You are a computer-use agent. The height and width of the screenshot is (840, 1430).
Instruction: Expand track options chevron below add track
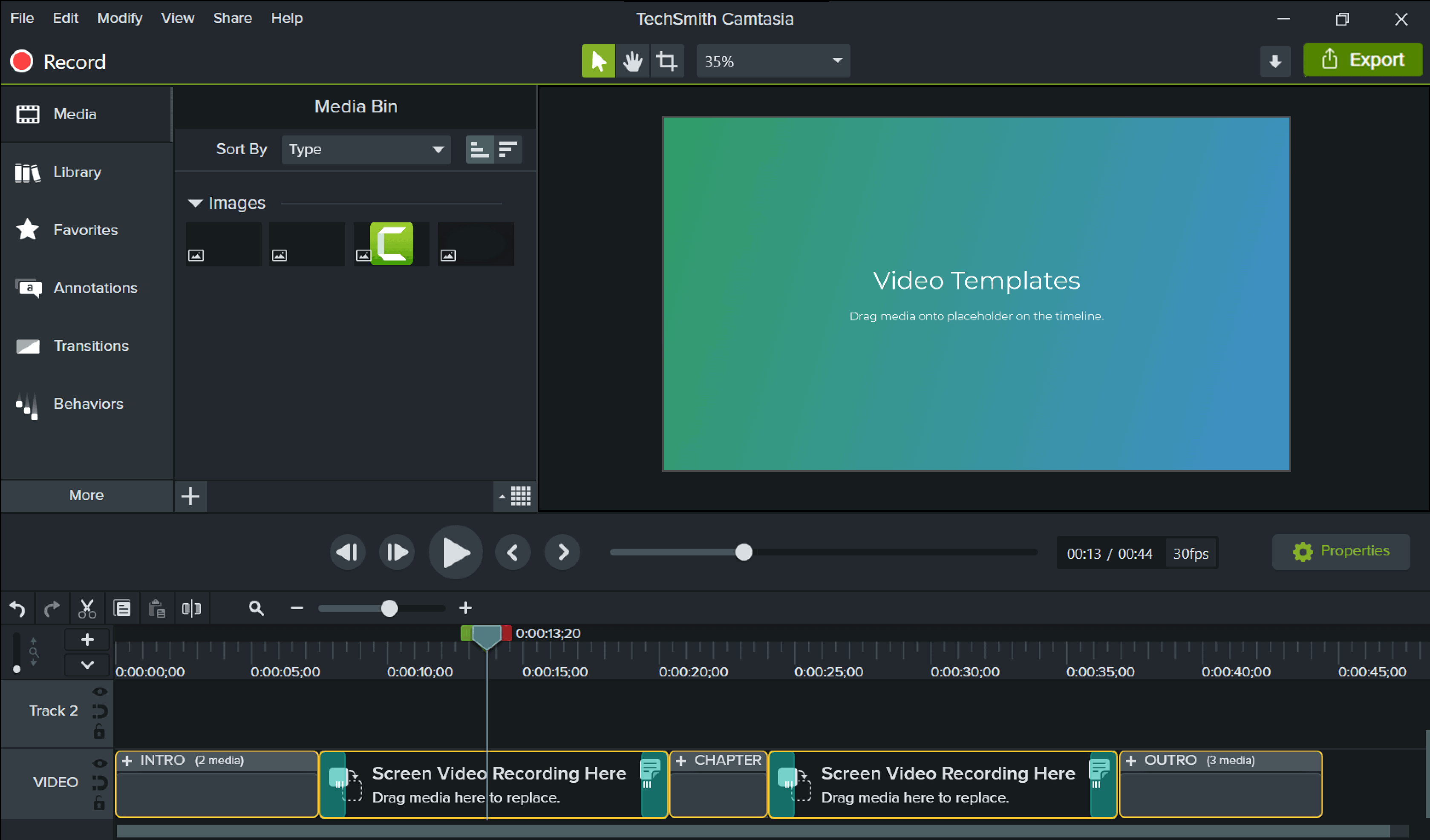87,665
